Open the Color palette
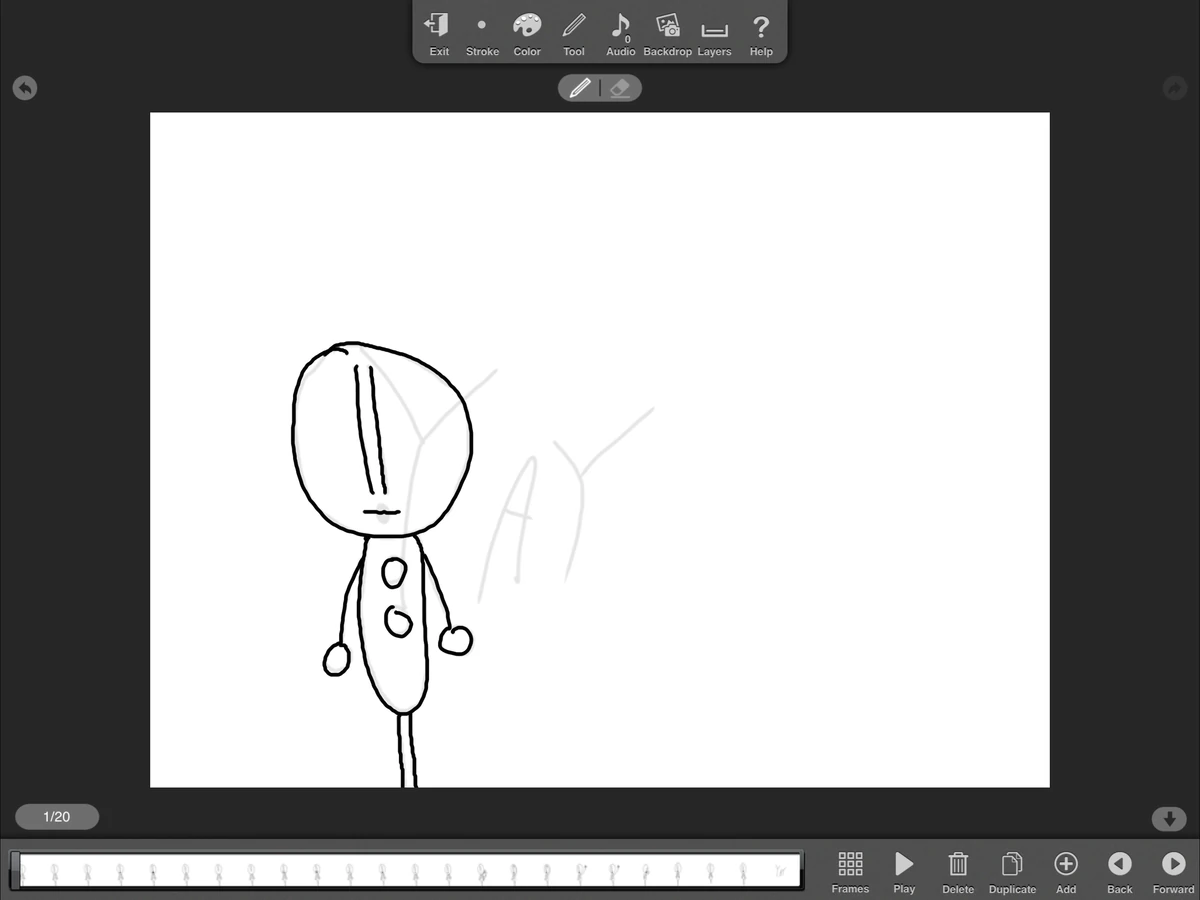 (x=527, y=32)
